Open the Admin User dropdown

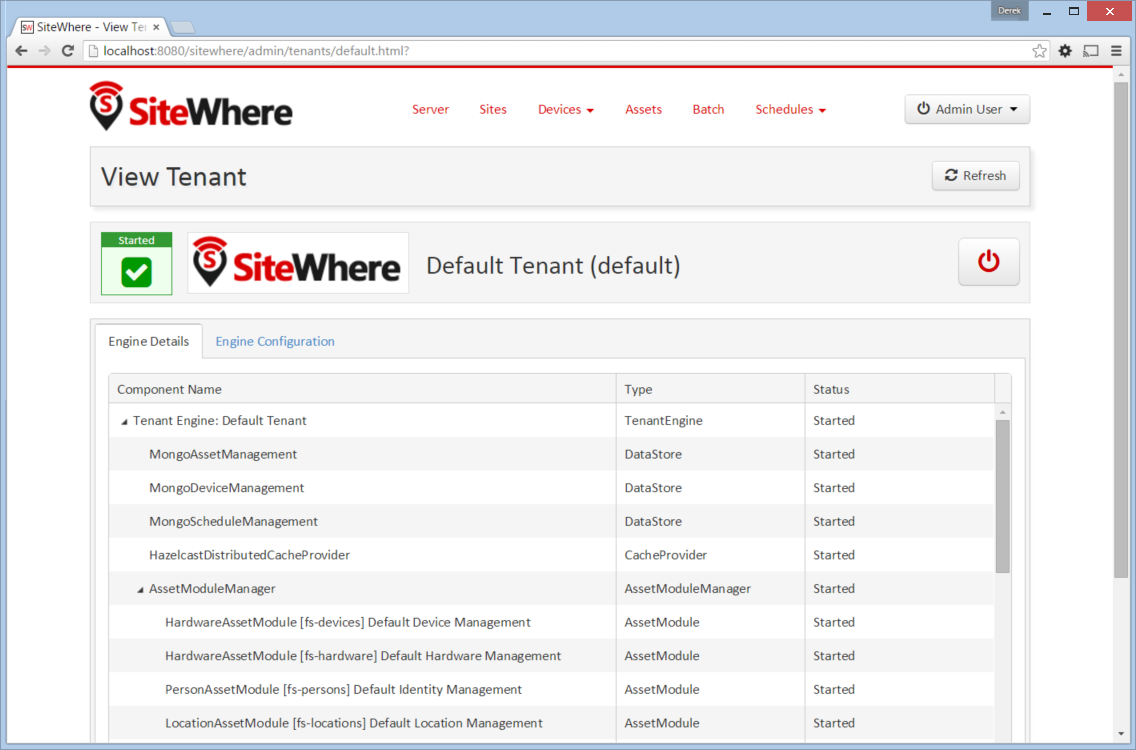[x=966, y=109]
